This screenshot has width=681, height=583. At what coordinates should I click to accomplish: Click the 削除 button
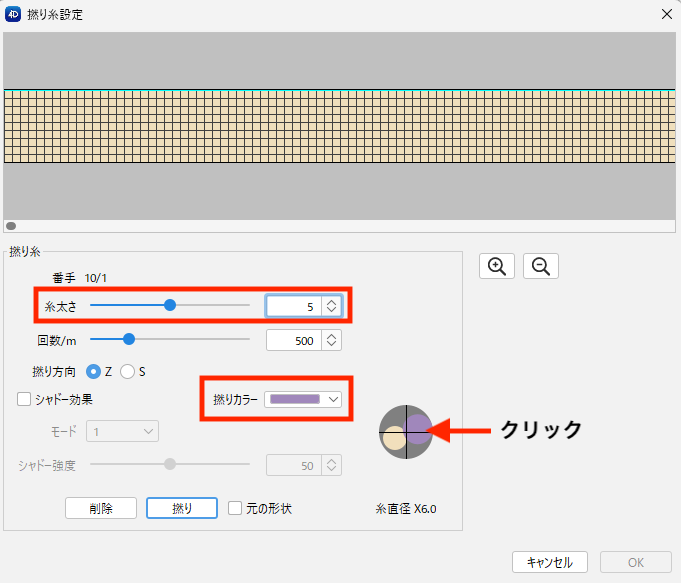point(101,508)
